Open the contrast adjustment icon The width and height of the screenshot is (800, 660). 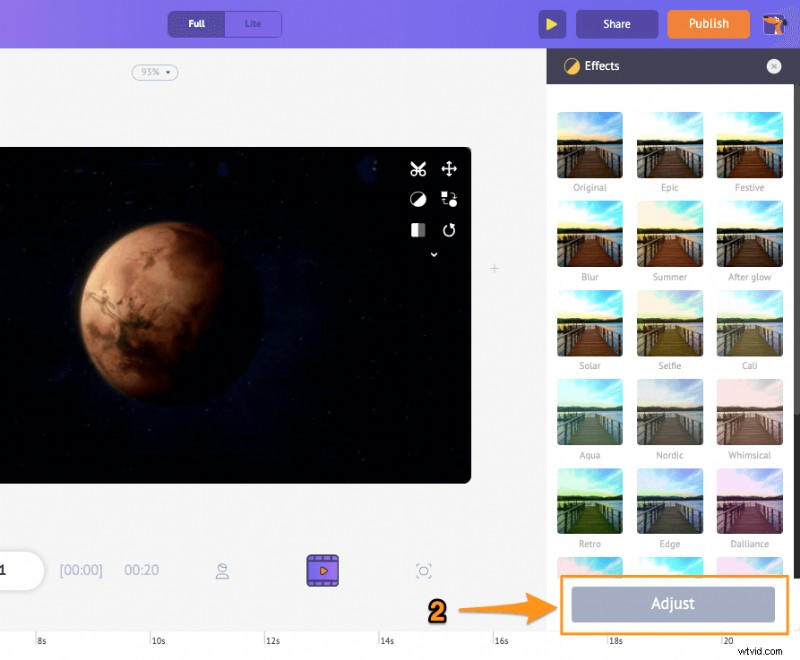pos(417,199)
